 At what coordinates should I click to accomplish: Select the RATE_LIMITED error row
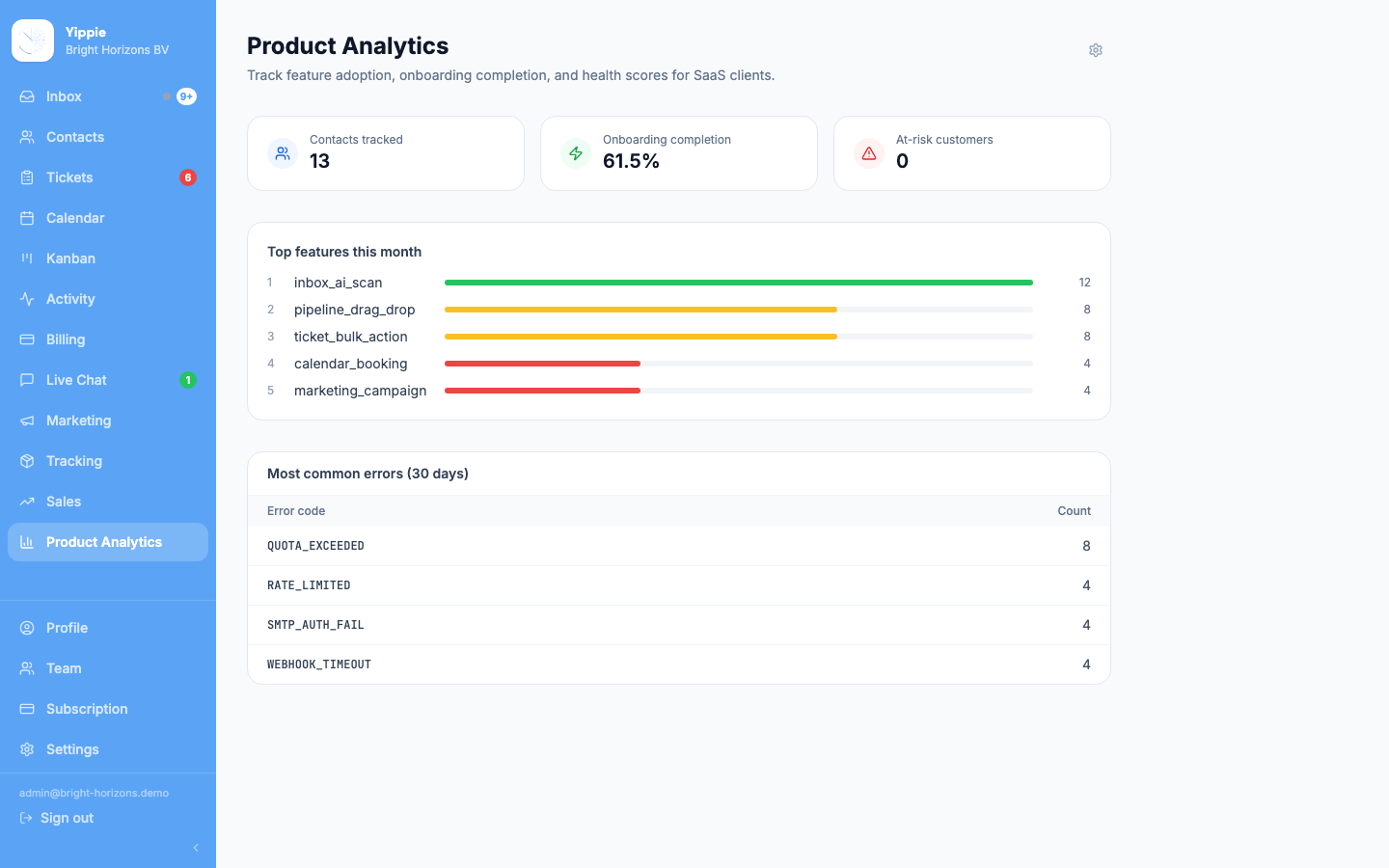pos(679,585)
